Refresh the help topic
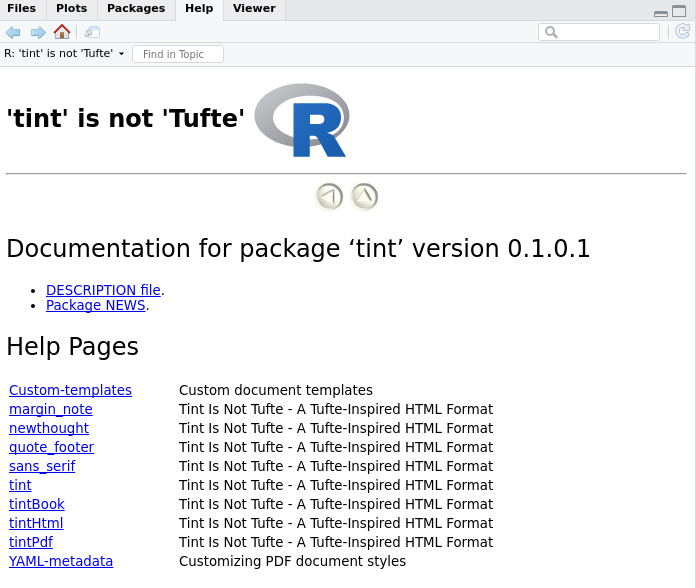696x588 pixels. [x=682, y=32]
